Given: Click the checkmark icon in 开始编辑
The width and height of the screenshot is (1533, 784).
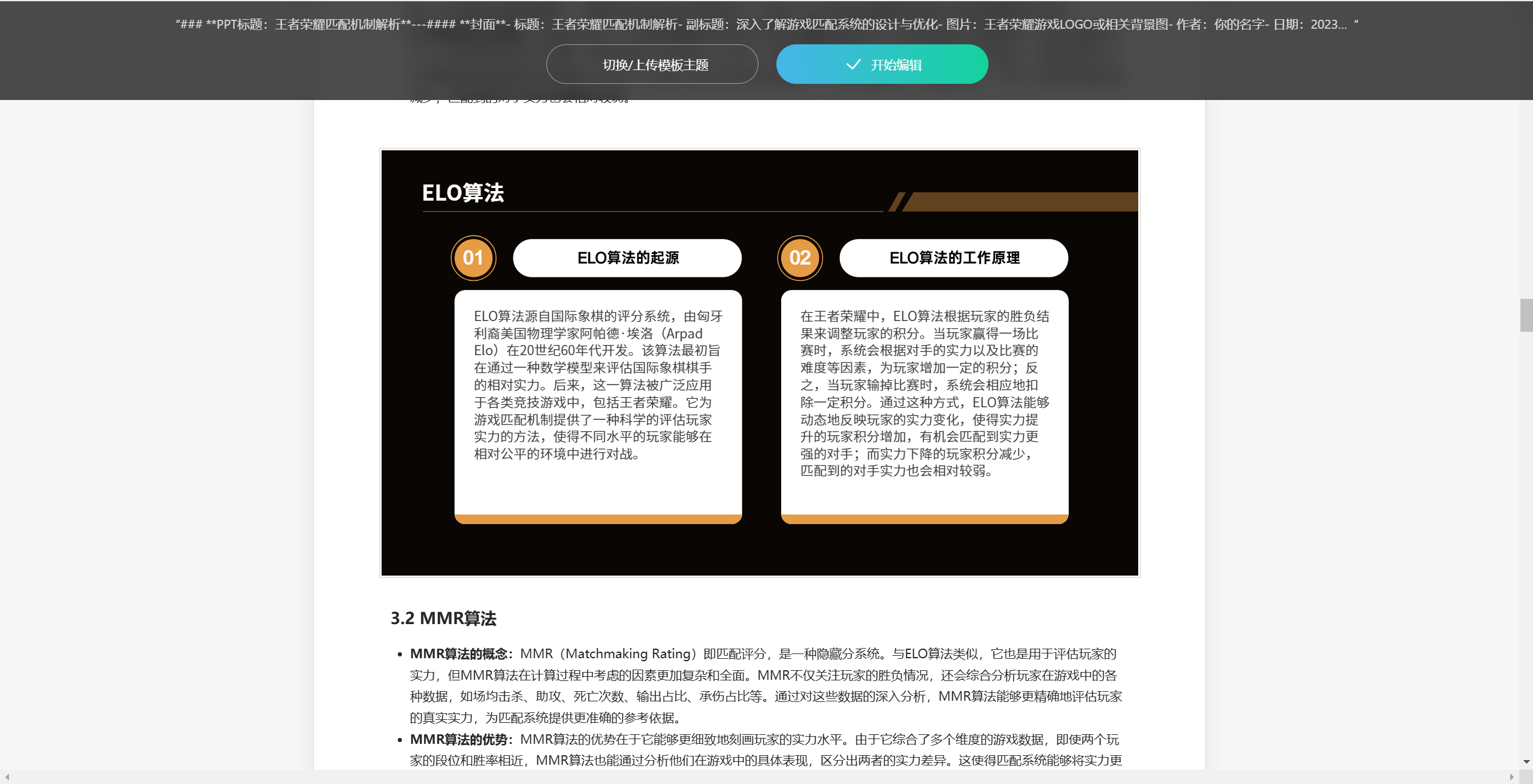Looking at the screenshot, I should (x=853, y=64).
